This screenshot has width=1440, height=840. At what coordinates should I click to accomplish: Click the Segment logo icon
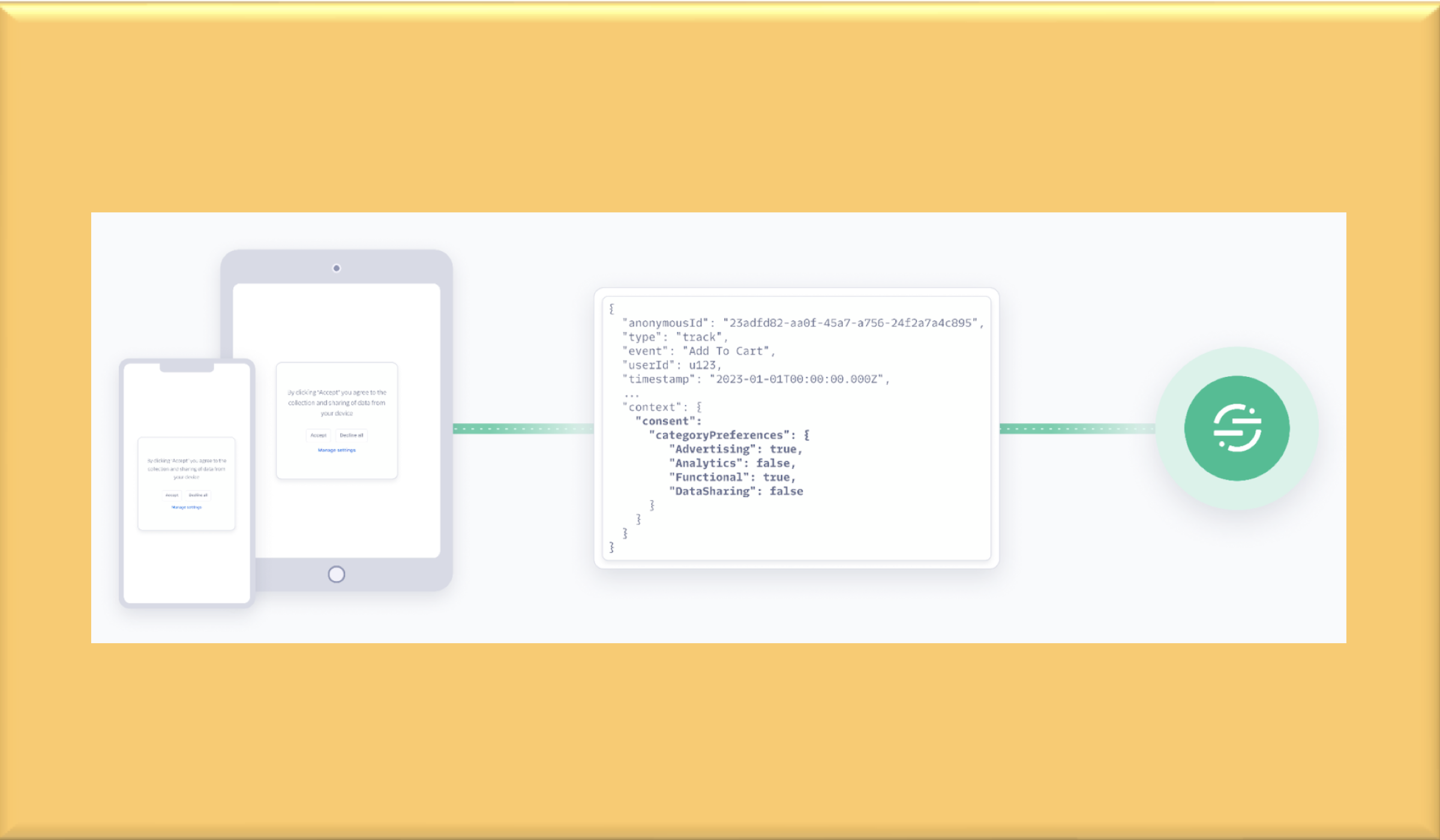click(x=1237, y=427)
